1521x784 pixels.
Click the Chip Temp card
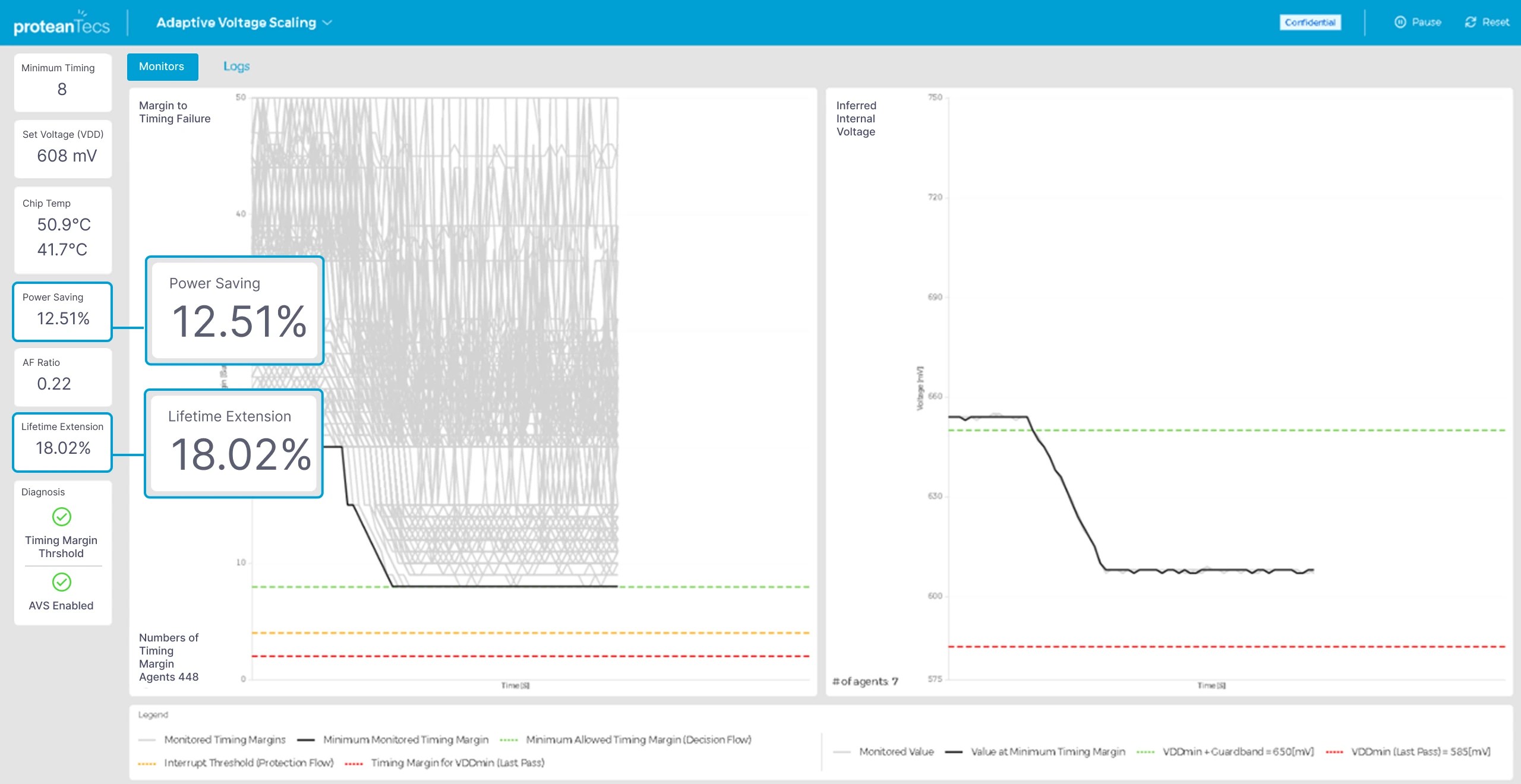(63, 230)
